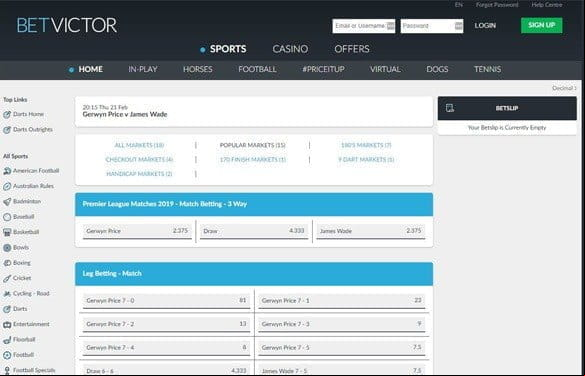This screenshot has width=585, height=376.
Task: Open the Decimal odds format dropdown
Action: 564,88
